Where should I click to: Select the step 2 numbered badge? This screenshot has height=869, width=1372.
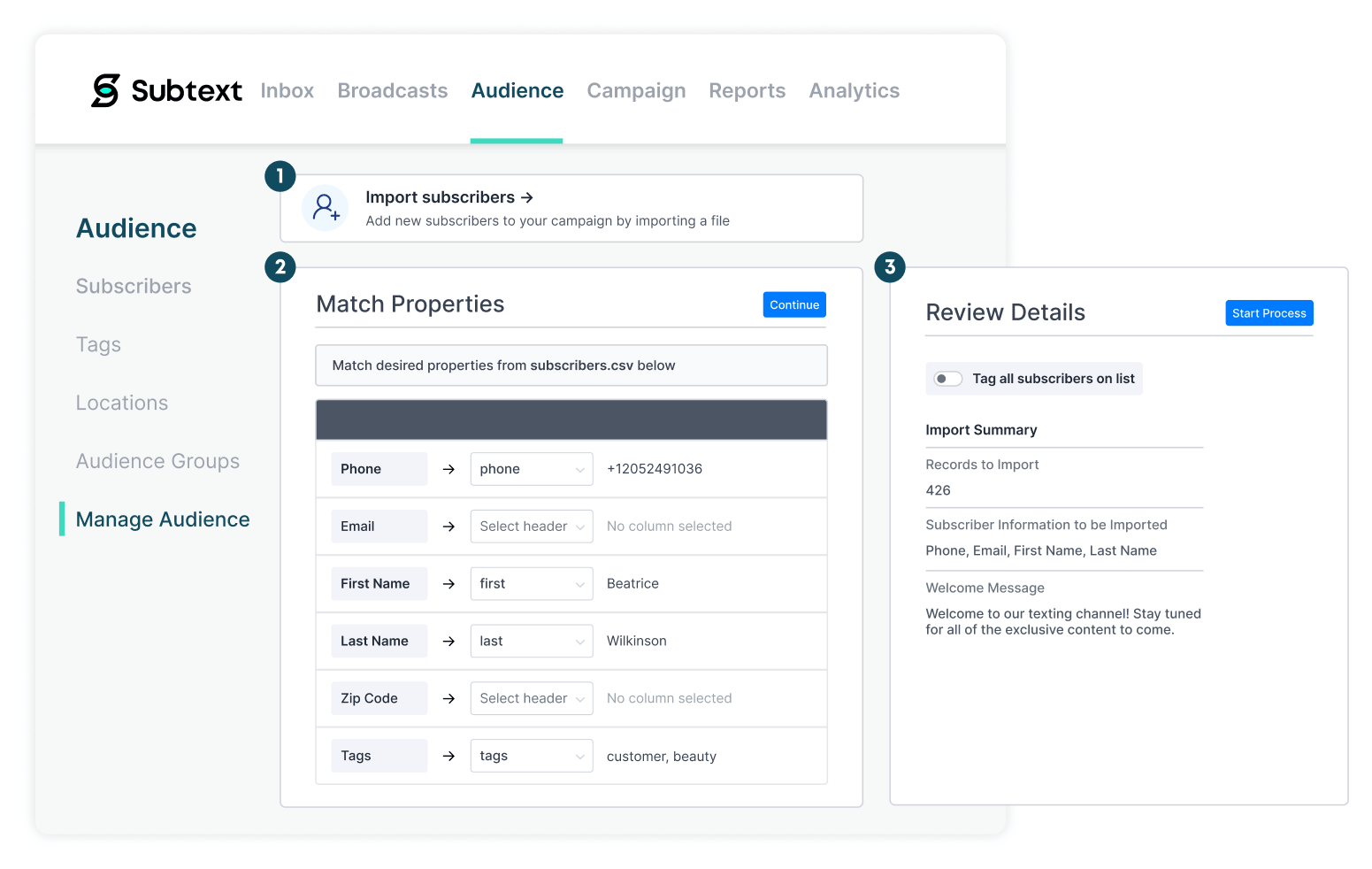click(280, 266)
